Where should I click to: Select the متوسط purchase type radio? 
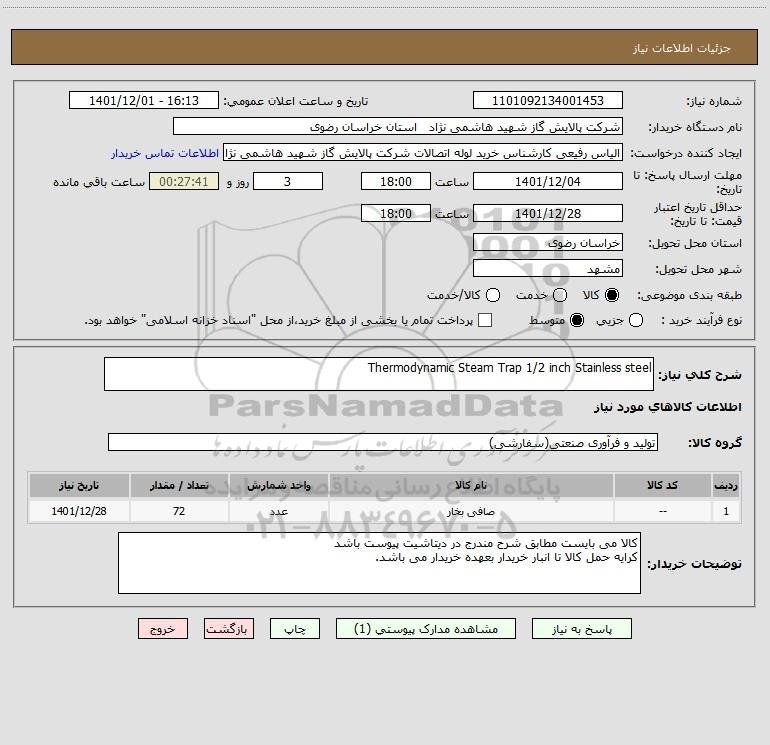coord(577,320)
